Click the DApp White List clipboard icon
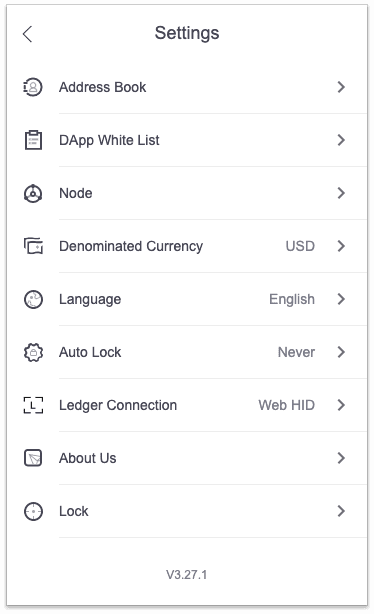 pos(33,140)
